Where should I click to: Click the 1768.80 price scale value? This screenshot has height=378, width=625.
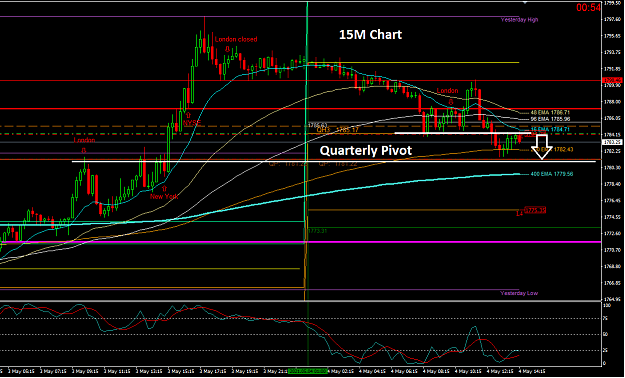pos(613,266)
